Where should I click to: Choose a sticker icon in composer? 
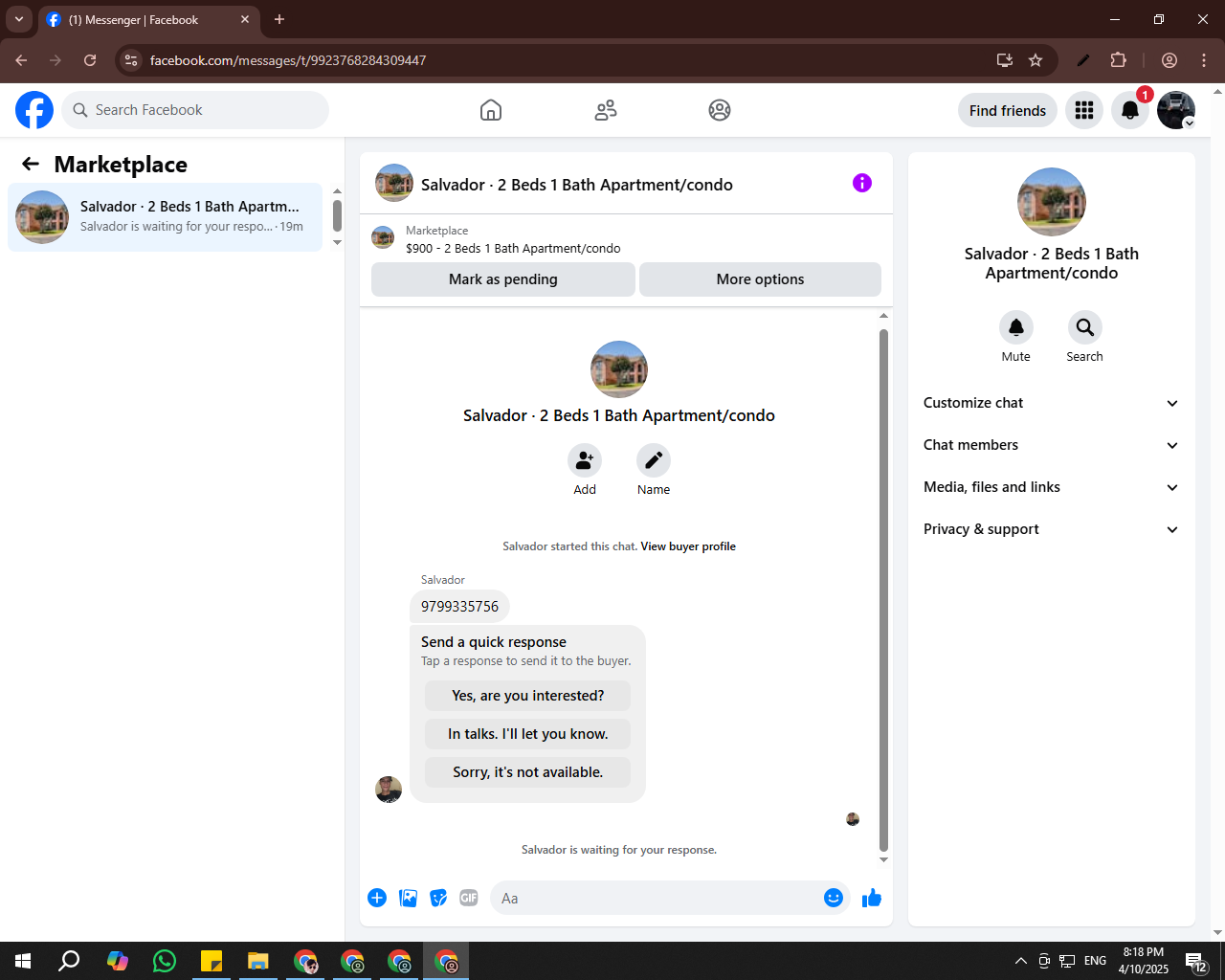[x=438, y=898]
